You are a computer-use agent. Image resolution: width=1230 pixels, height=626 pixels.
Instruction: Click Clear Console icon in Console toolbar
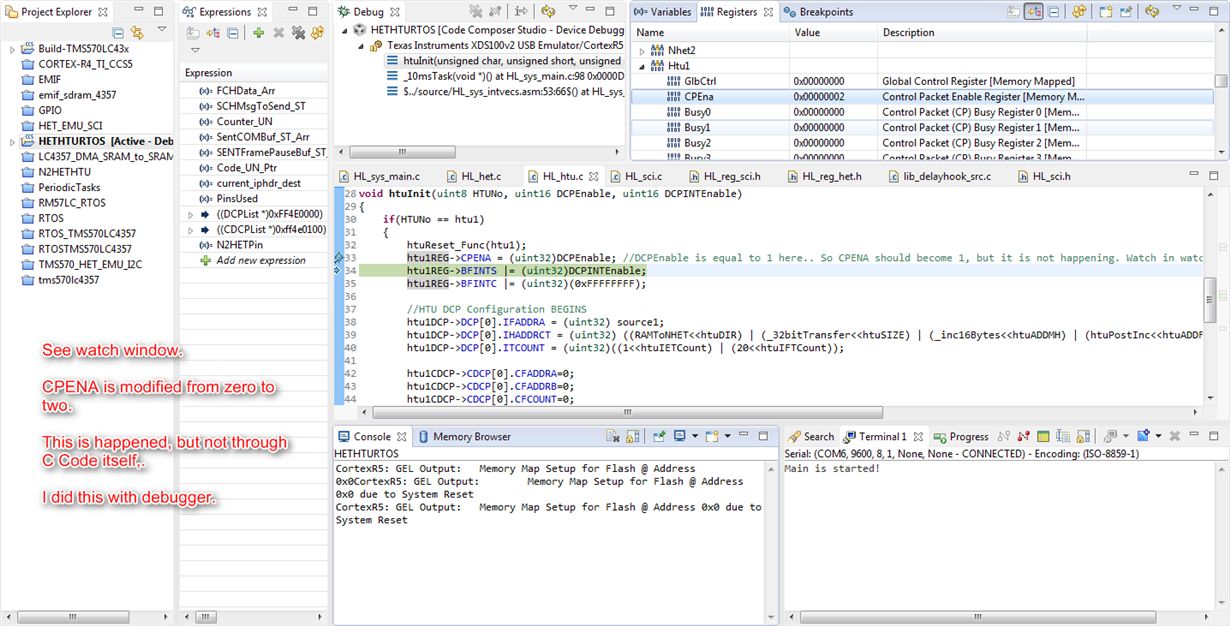(614, 437)
